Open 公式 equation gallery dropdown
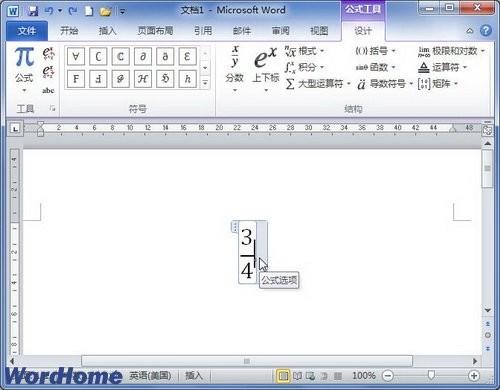Image resolution: width=500 pixels, height=390 pixels. 24,91
